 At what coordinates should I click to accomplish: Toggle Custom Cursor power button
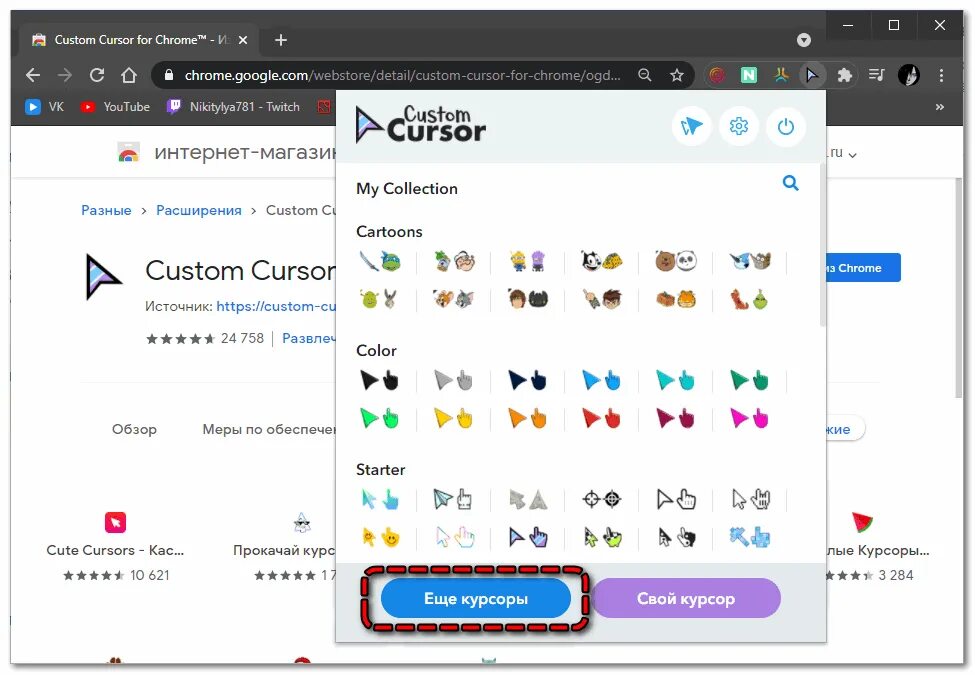pos(786,127)
